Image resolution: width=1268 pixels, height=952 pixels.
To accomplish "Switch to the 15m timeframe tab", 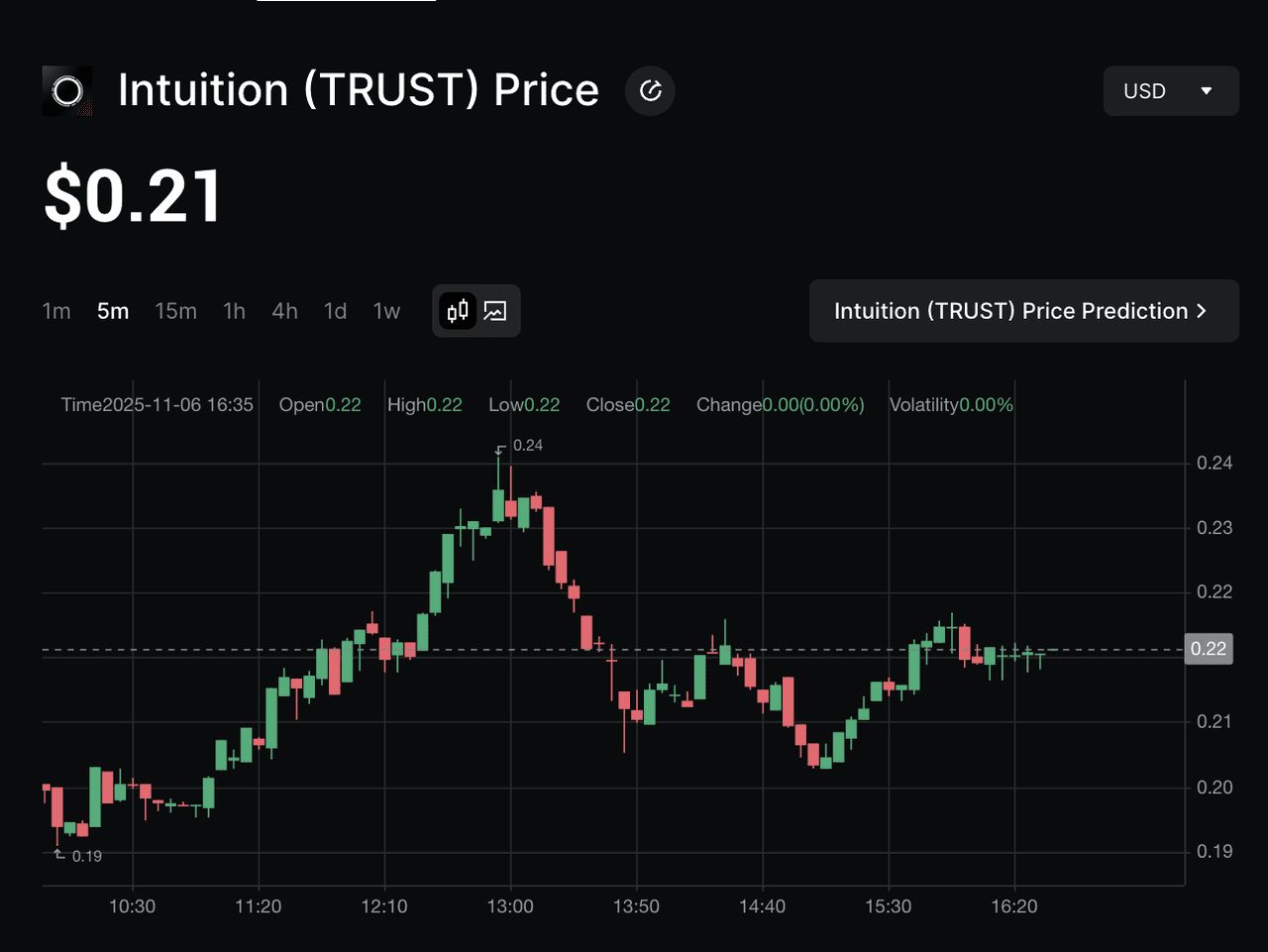I will [x=175, y=310].
